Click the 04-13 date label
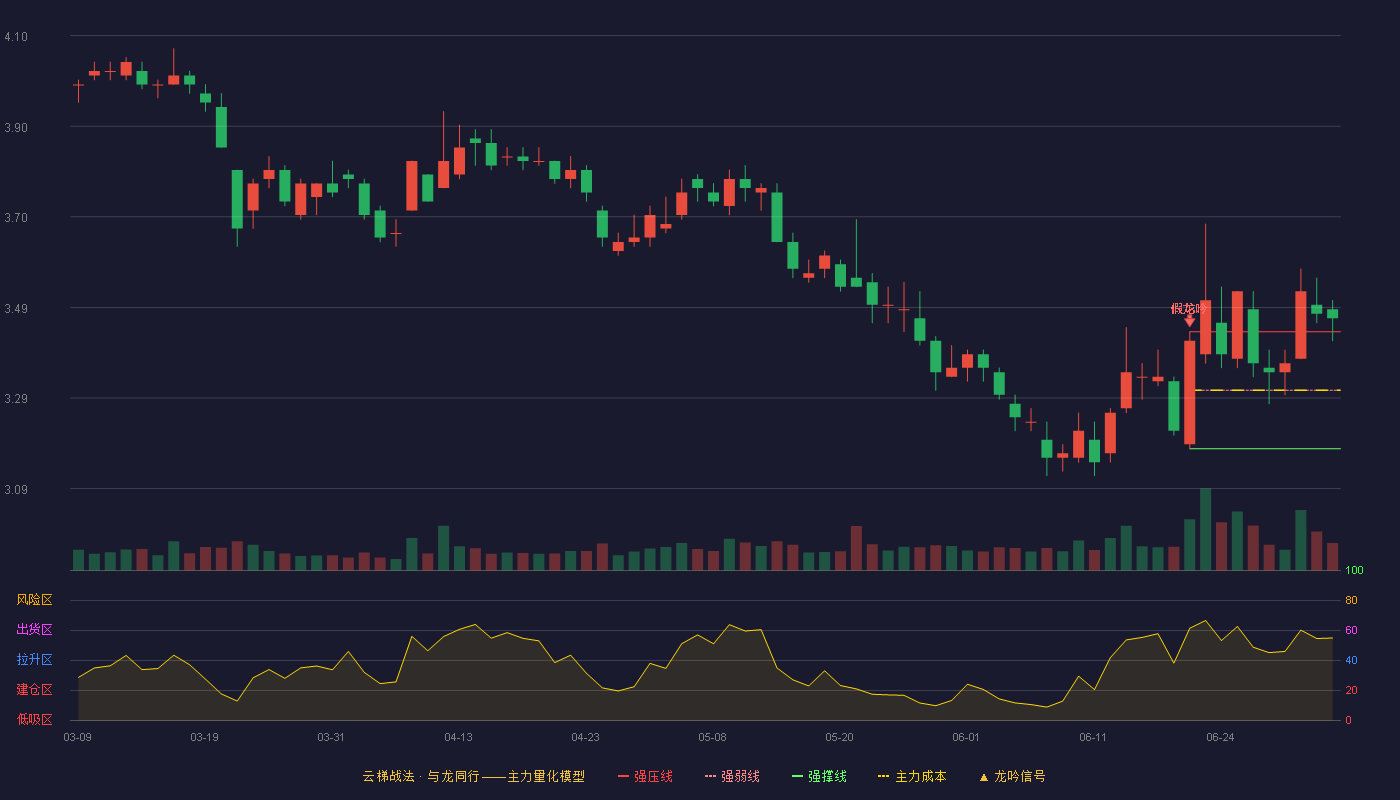This screenshot has height=800, width=1400. click(x=458, y=737)
